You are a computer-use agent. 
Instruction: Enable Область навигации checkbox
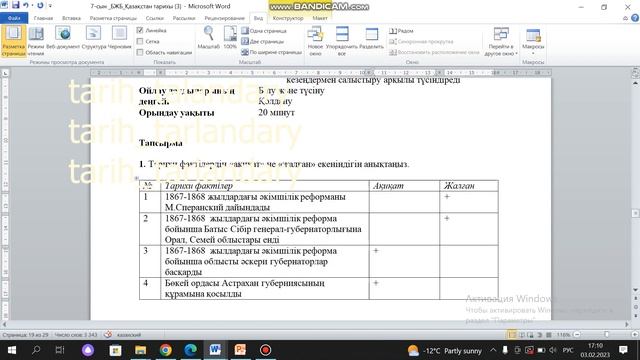click(140, 52)
